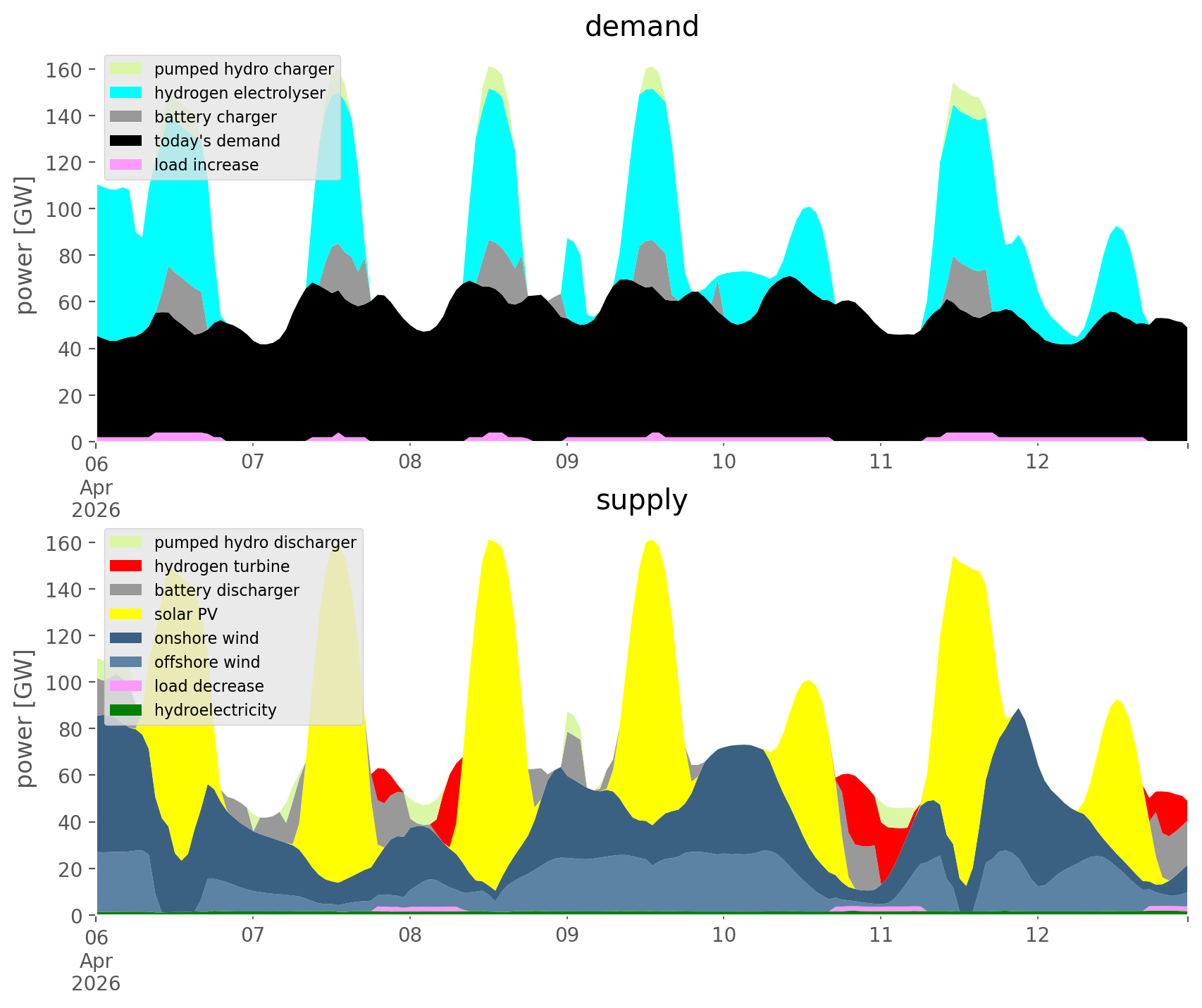
Task: Click the dark blue onshore wind swatch
Action: 127,638
